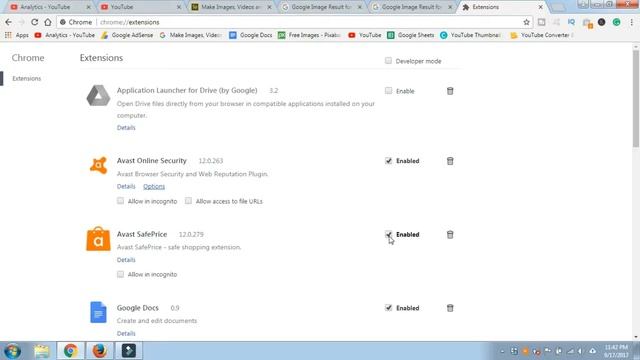Enable Application Launcher for Drive checkbox
Screen dimensions: 640x360
[388, 91]
